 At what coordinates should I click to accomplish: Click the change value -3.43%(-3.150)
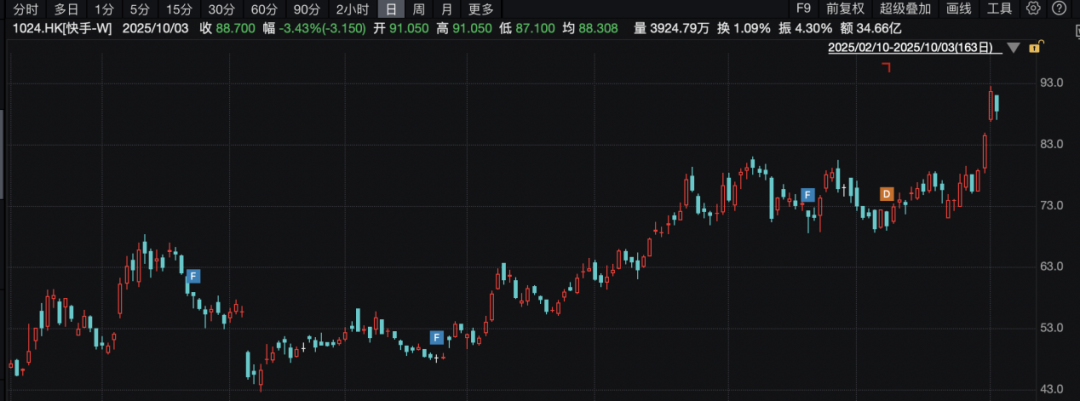pyautogui.click(x=321, y=28)
